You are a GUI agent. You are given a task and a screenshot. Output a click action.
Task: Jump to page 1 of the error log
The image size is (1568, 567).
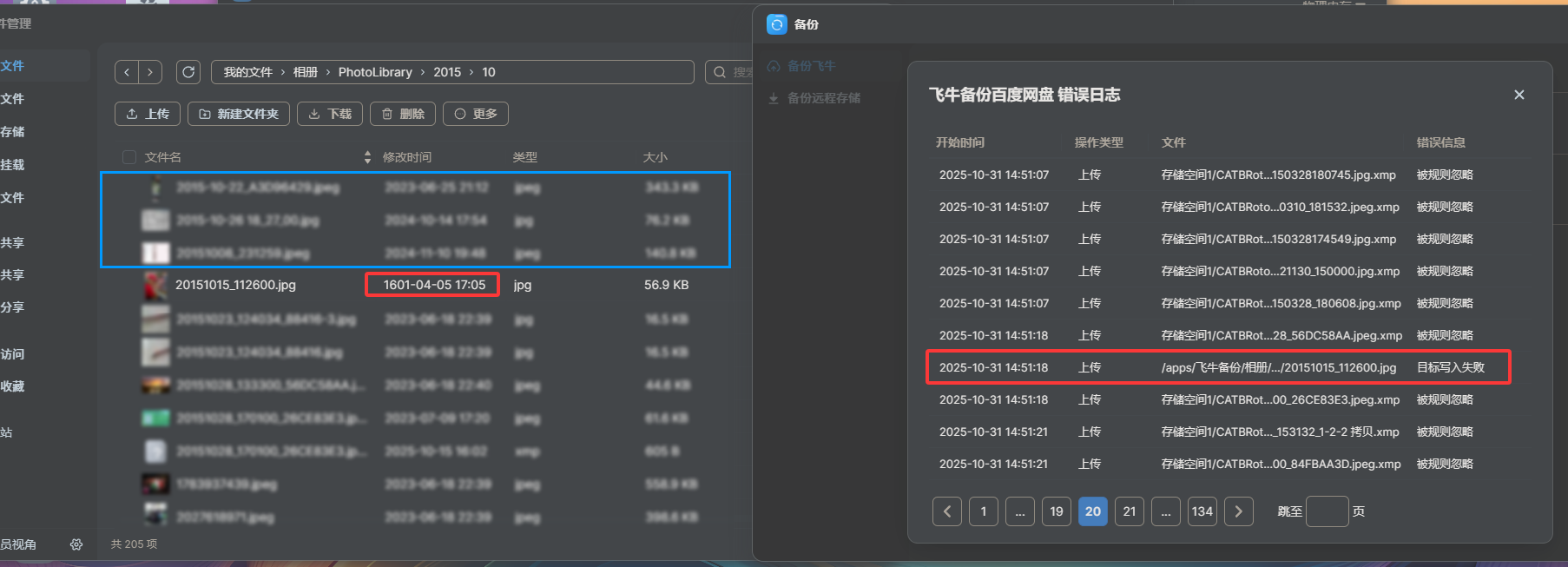(x=984, y=511)
